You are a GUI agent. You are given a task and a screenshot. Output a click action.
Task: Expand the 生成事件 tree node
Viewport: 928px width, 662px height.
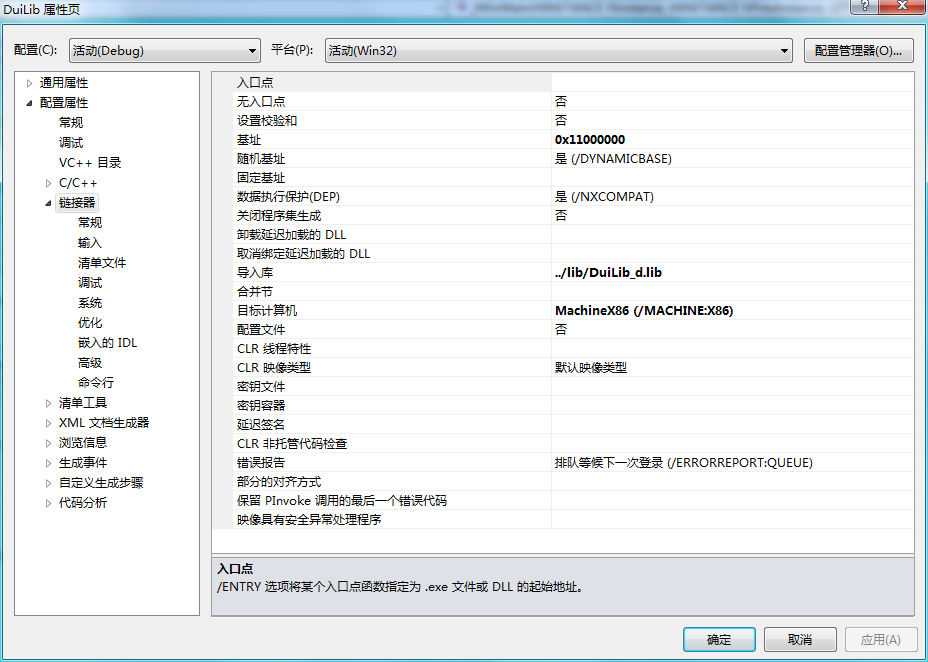click(49, 463)
